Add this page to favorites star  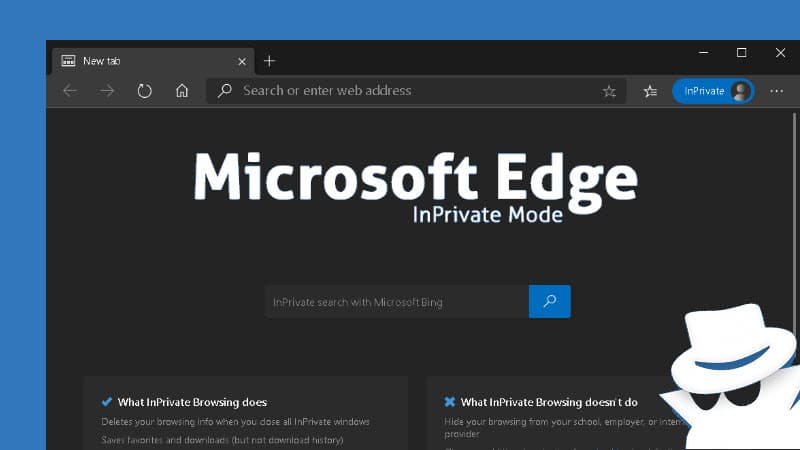point(609,91)
